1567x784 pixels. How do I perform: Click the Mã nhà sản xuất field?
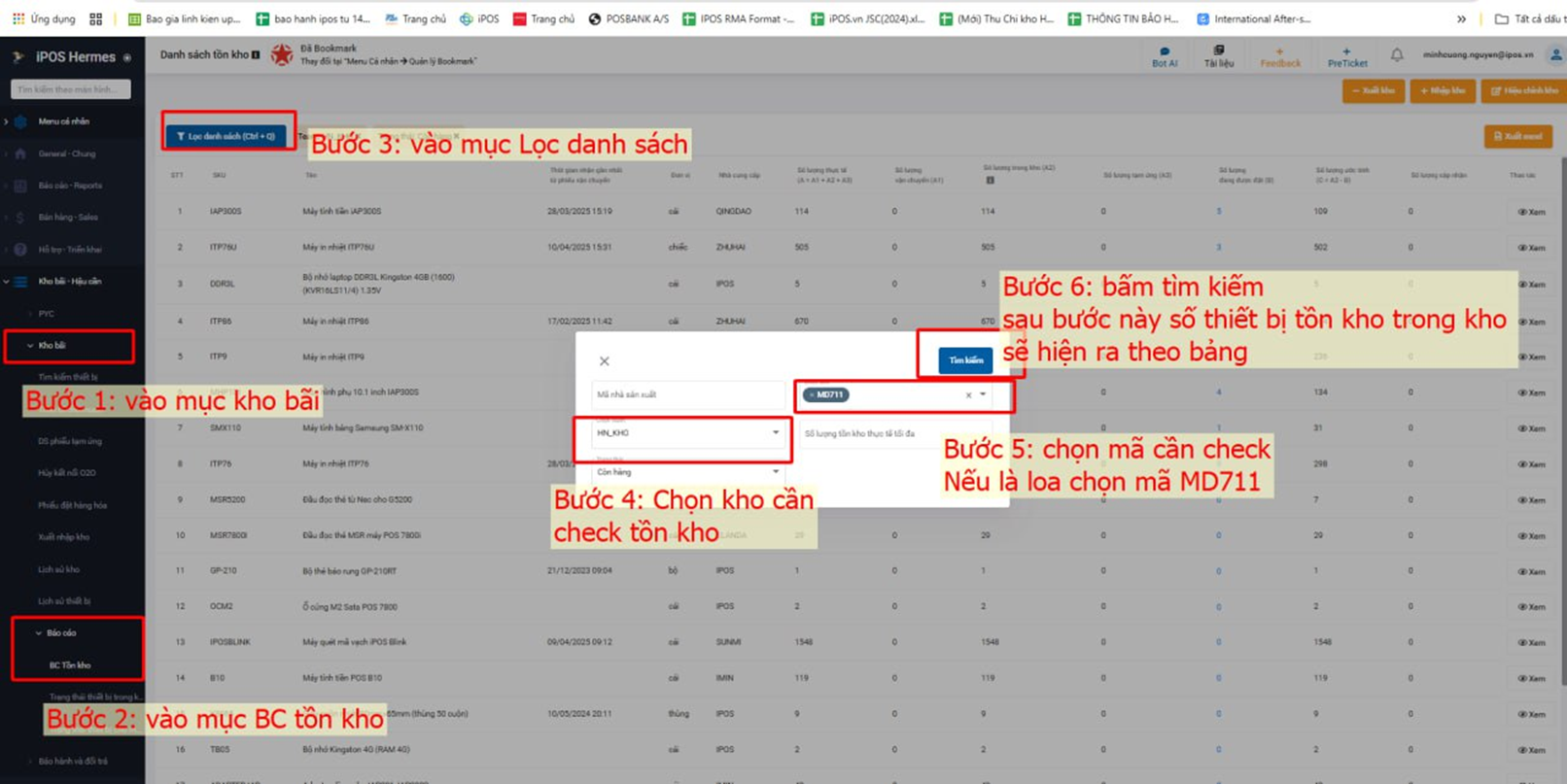coord(687,395)
